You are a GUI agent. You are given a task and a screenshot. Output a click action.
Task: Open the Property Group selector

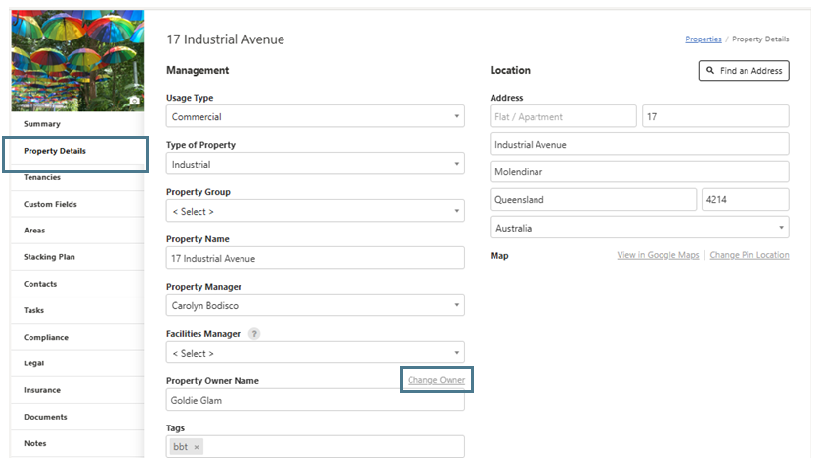(315, 212)
